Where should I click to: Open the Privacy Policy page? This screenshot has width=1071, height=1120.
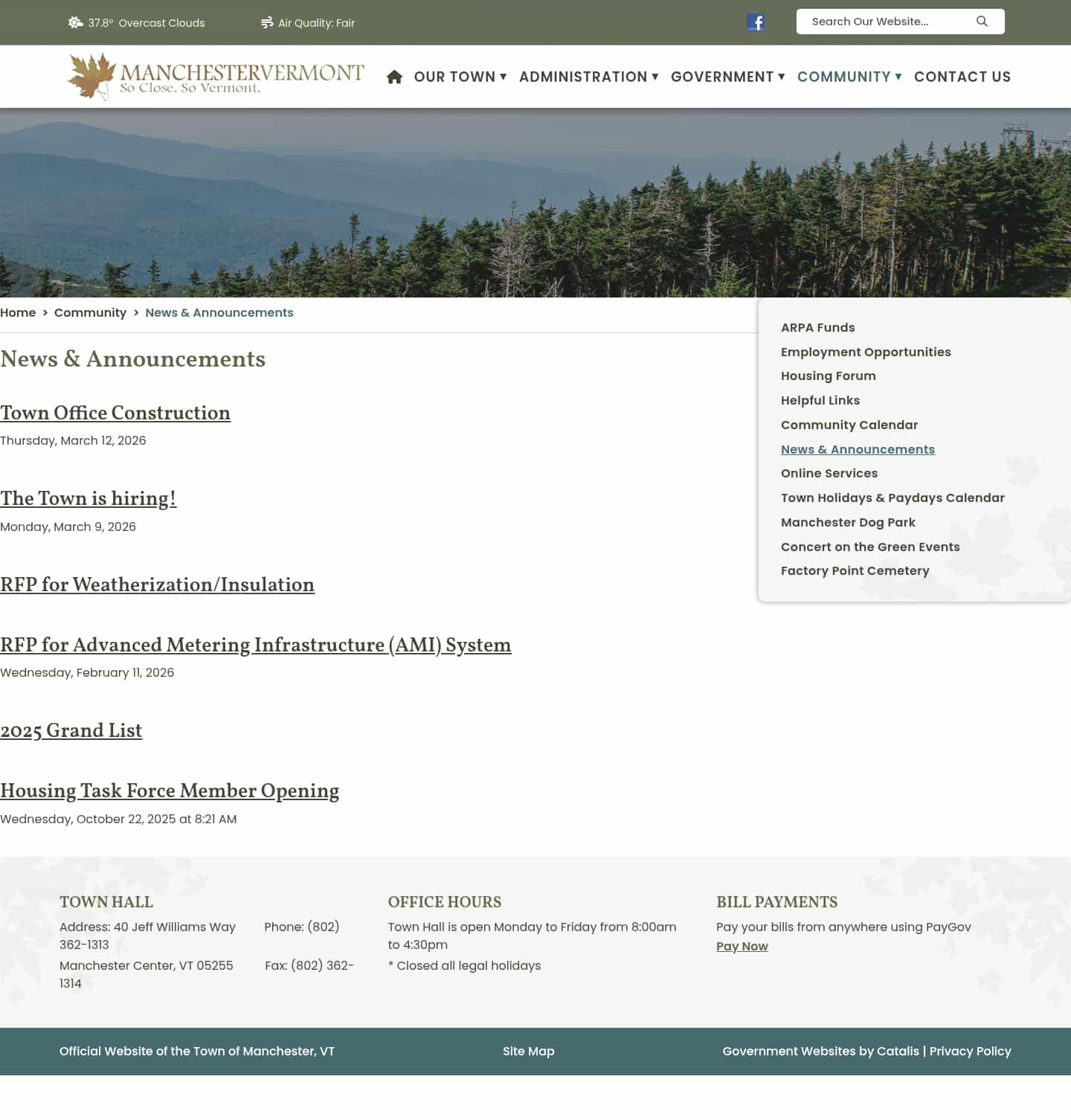(x=970, y=1051)
